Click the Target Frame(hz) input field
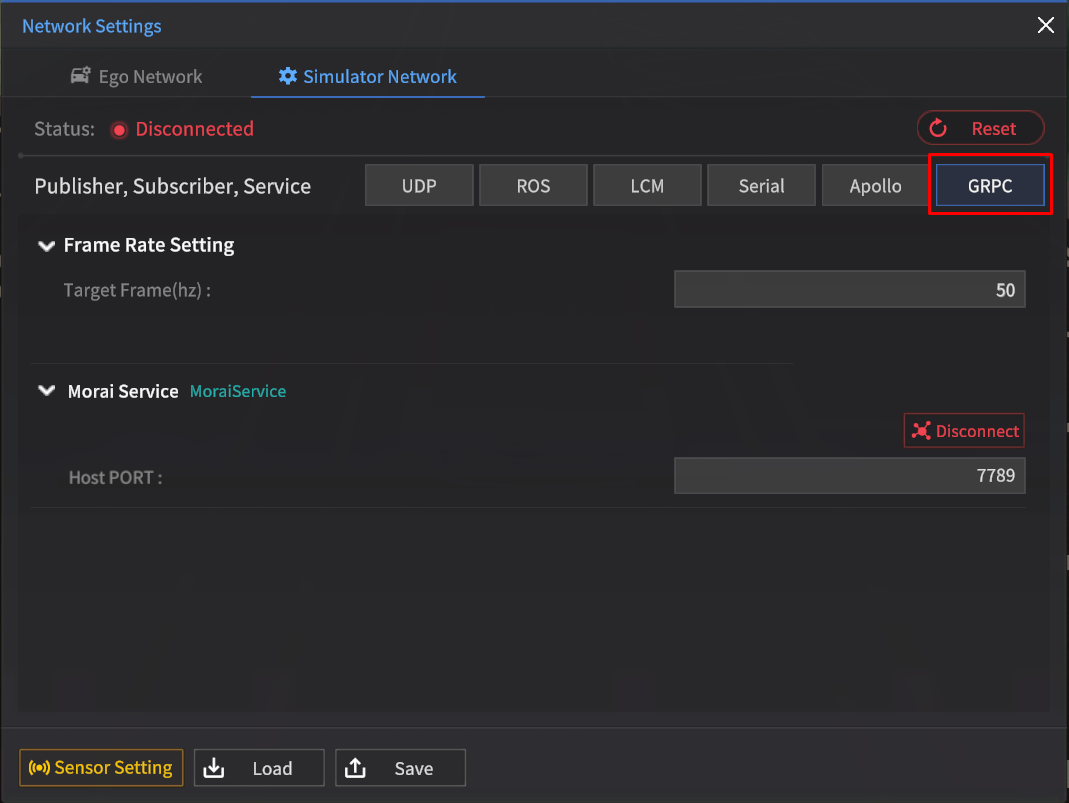The image size is (1069, 803). pyautogui.click(x=849, y=290)
